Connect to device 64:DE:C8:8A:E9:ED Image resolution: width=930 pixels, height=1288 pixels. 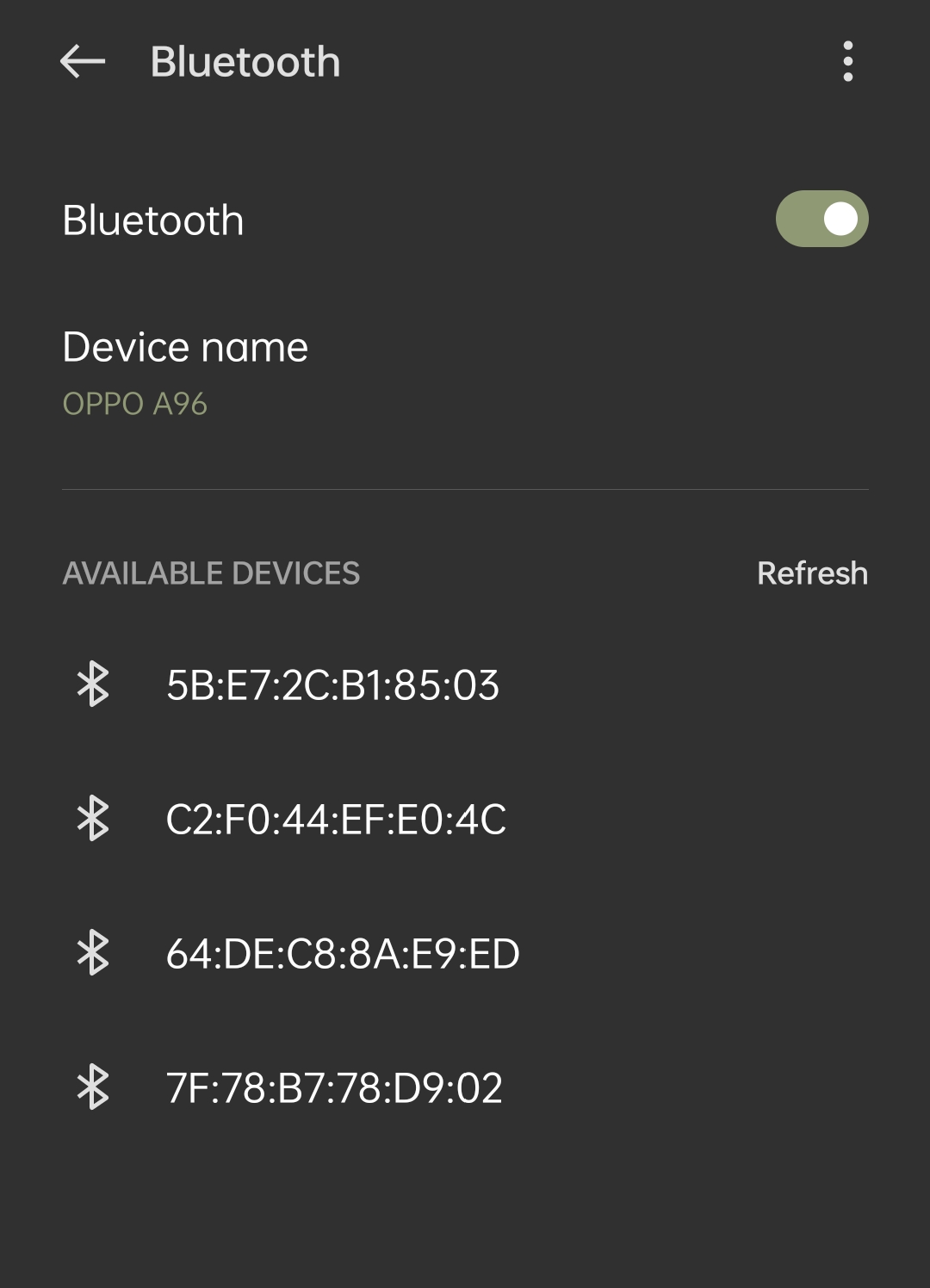(465, 953)
